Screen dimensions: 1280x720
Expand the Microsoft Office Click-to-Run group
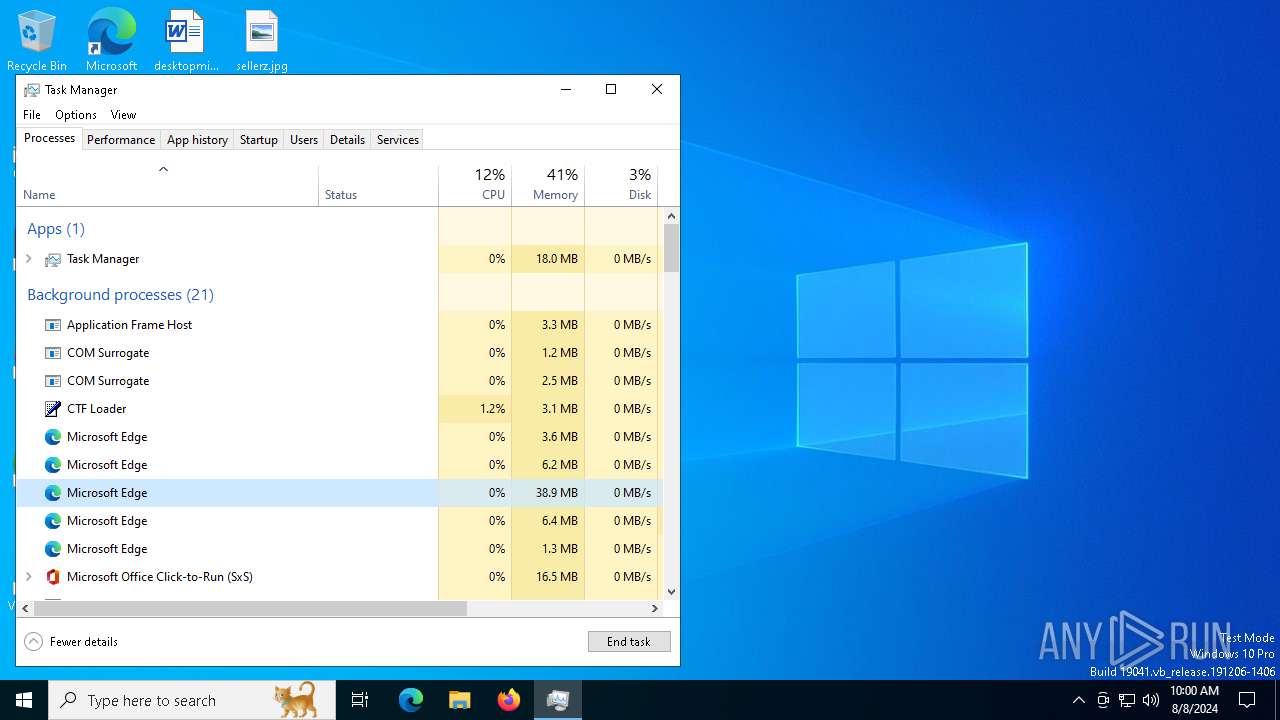29,577
